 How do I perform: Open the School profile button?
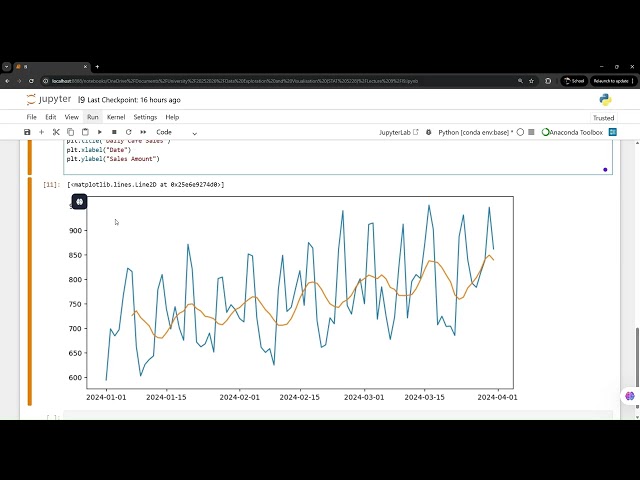point(574,81)
